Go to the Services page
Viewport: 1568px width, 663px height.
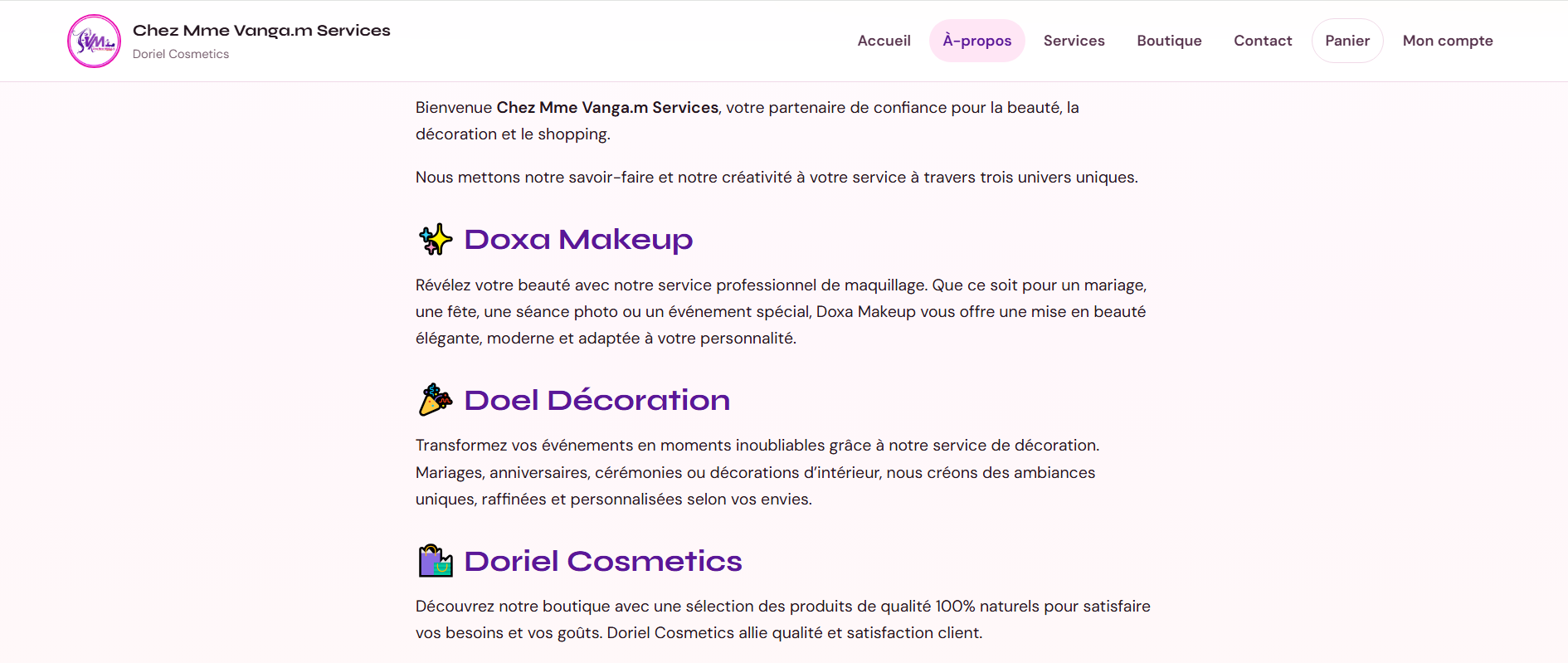pos(1074,41)
